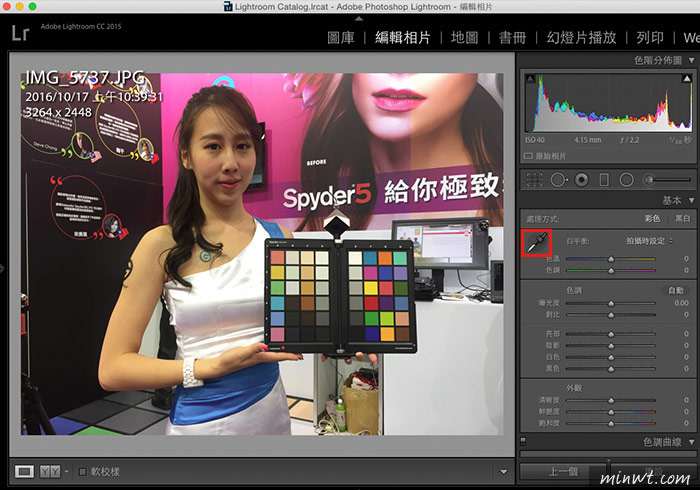Switch to 書冊 Book module
The height and width of the screenshot is (490, 700).
coord(512,37)
